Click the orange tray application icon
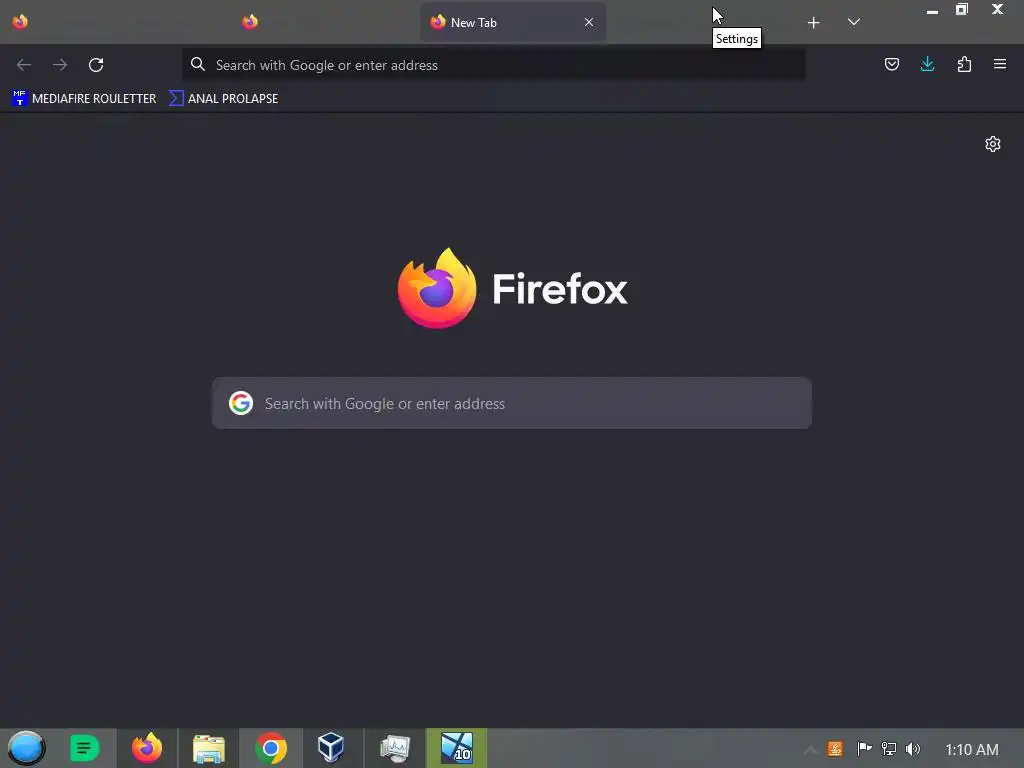 835,748
